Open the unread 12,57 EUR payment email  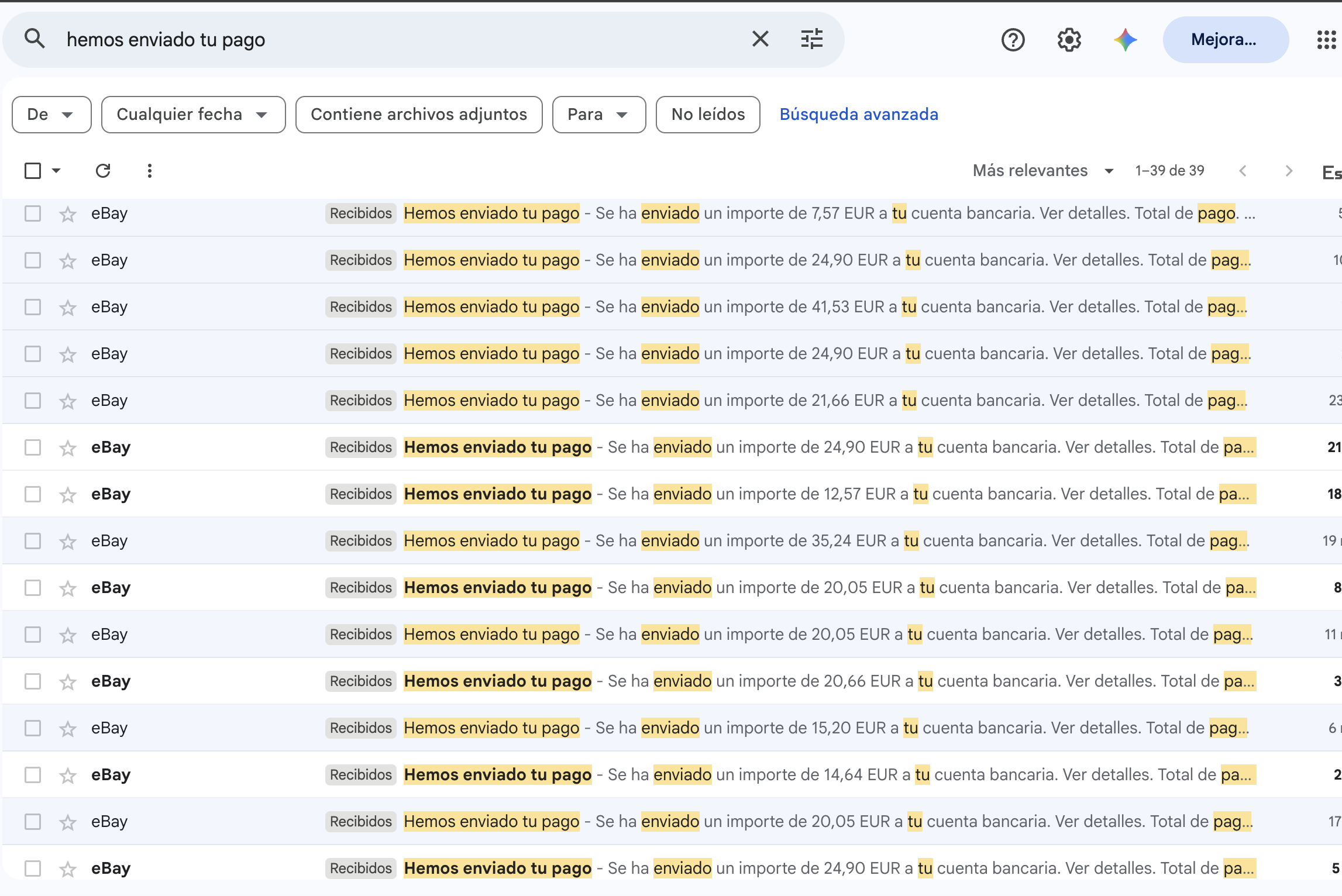(672, 494)
